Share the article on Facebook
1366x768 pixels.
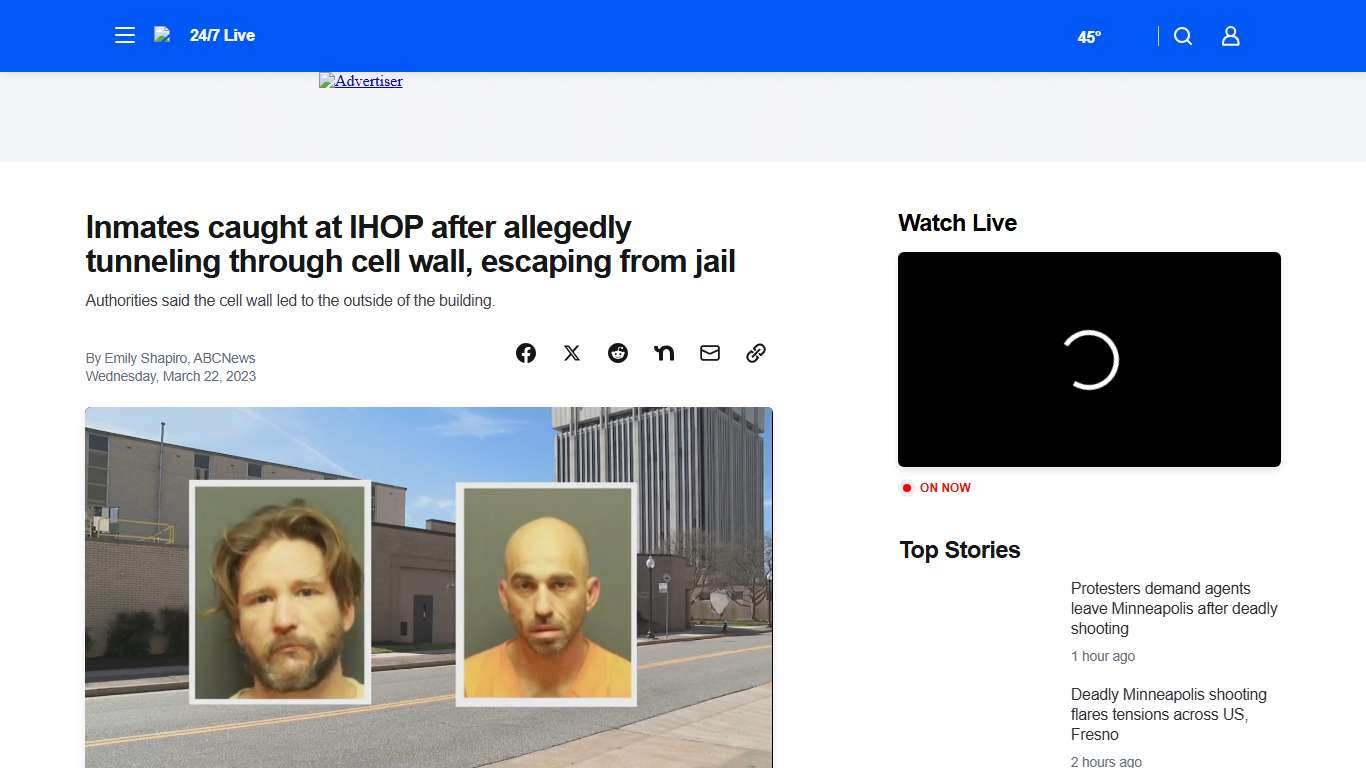[x=525, y=353]
